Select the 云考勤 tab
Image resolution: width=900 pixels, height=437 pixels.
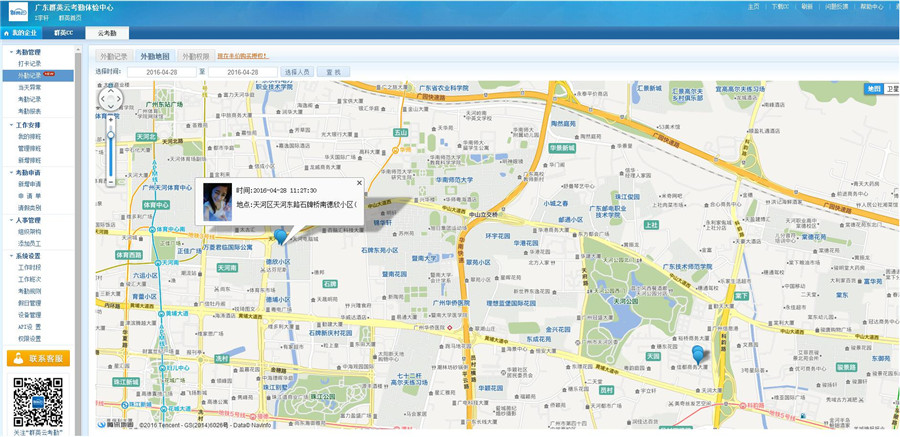point(107,33)
